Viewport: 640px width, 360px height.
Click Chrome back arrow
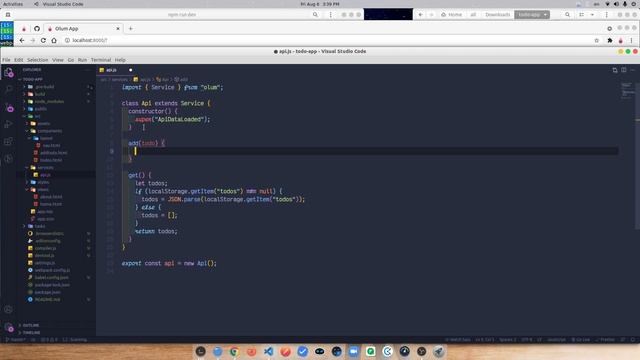click(22, 40)
